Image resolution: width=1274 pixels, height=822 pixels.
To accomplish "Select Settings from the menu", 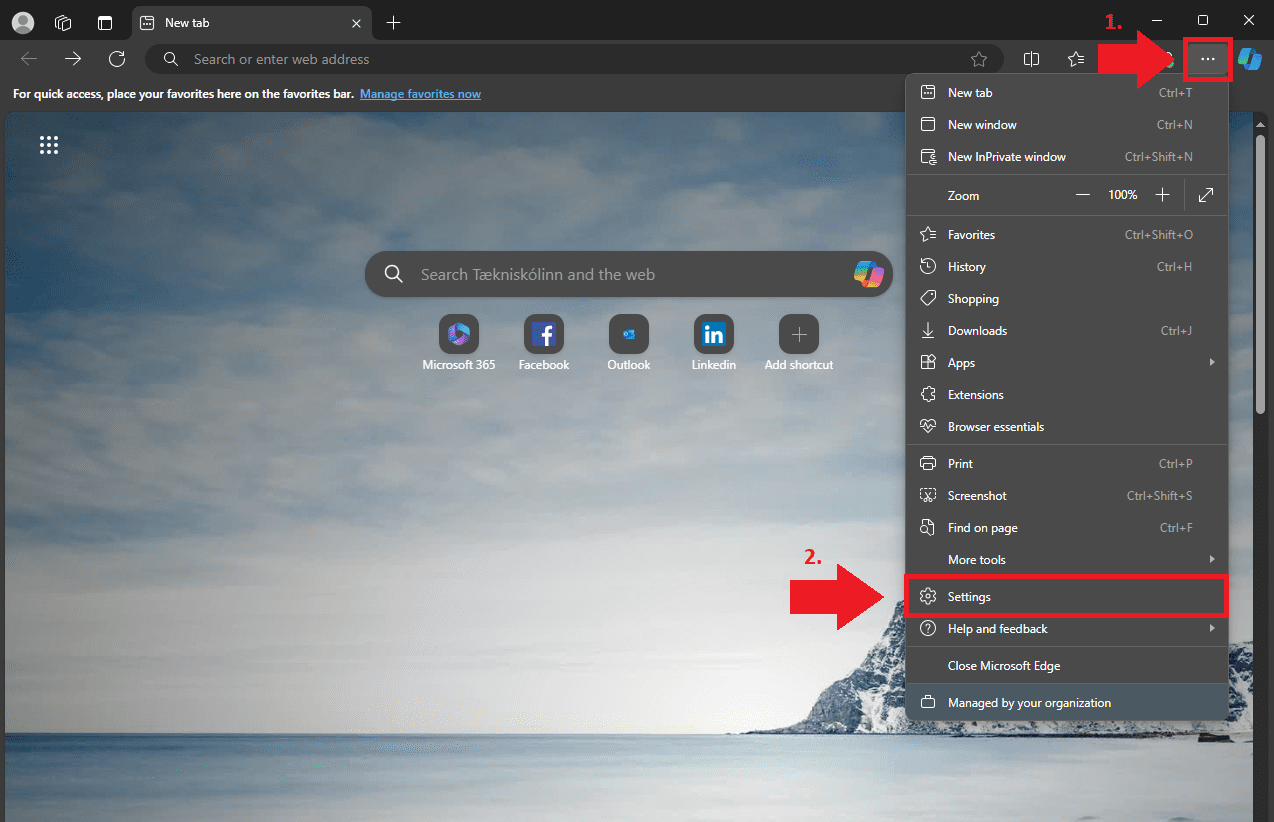I will pyautogui.click(x=1066, y=597).
